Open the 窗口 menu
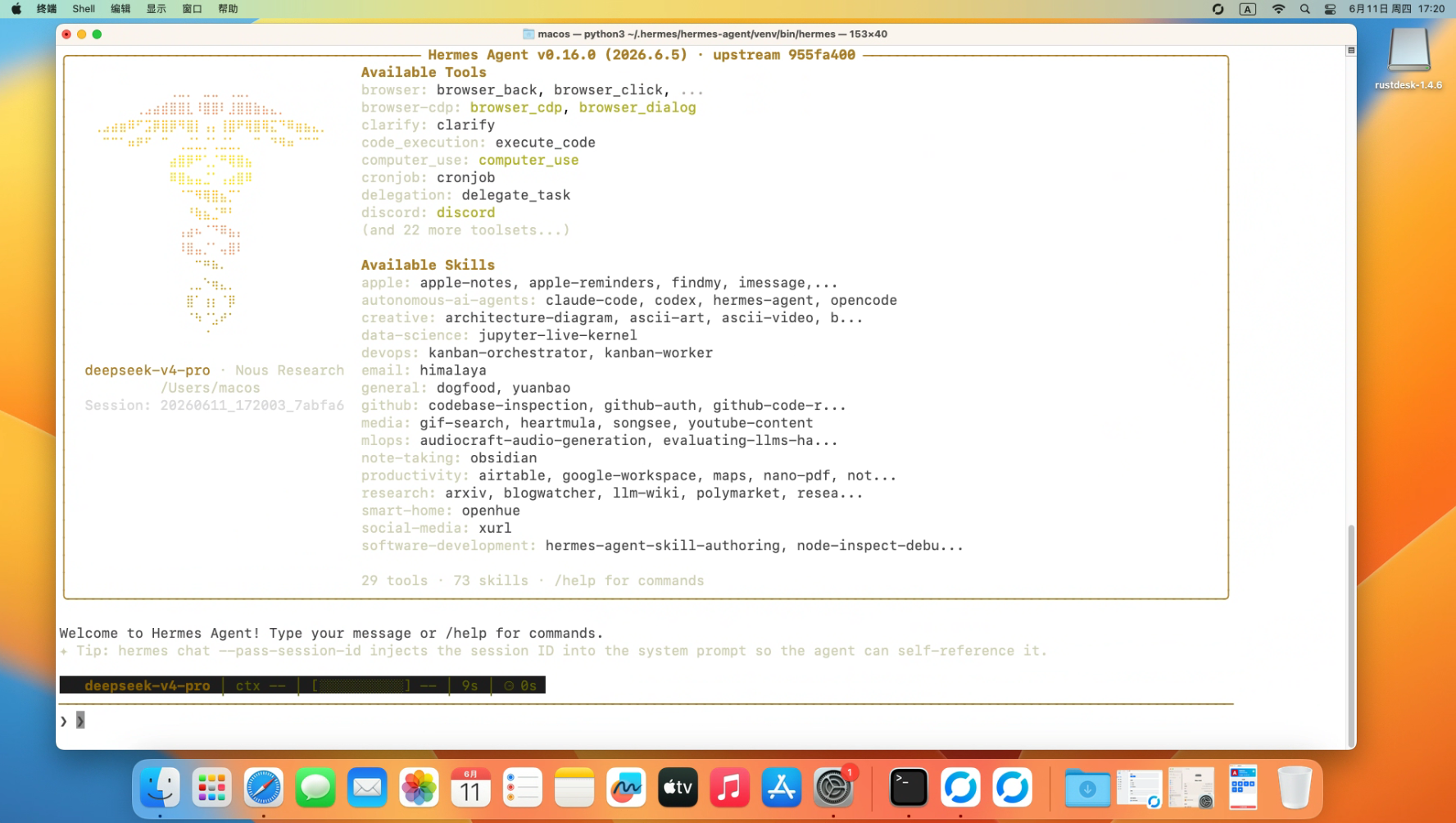The image size is (1456, 823). (193, 9)
